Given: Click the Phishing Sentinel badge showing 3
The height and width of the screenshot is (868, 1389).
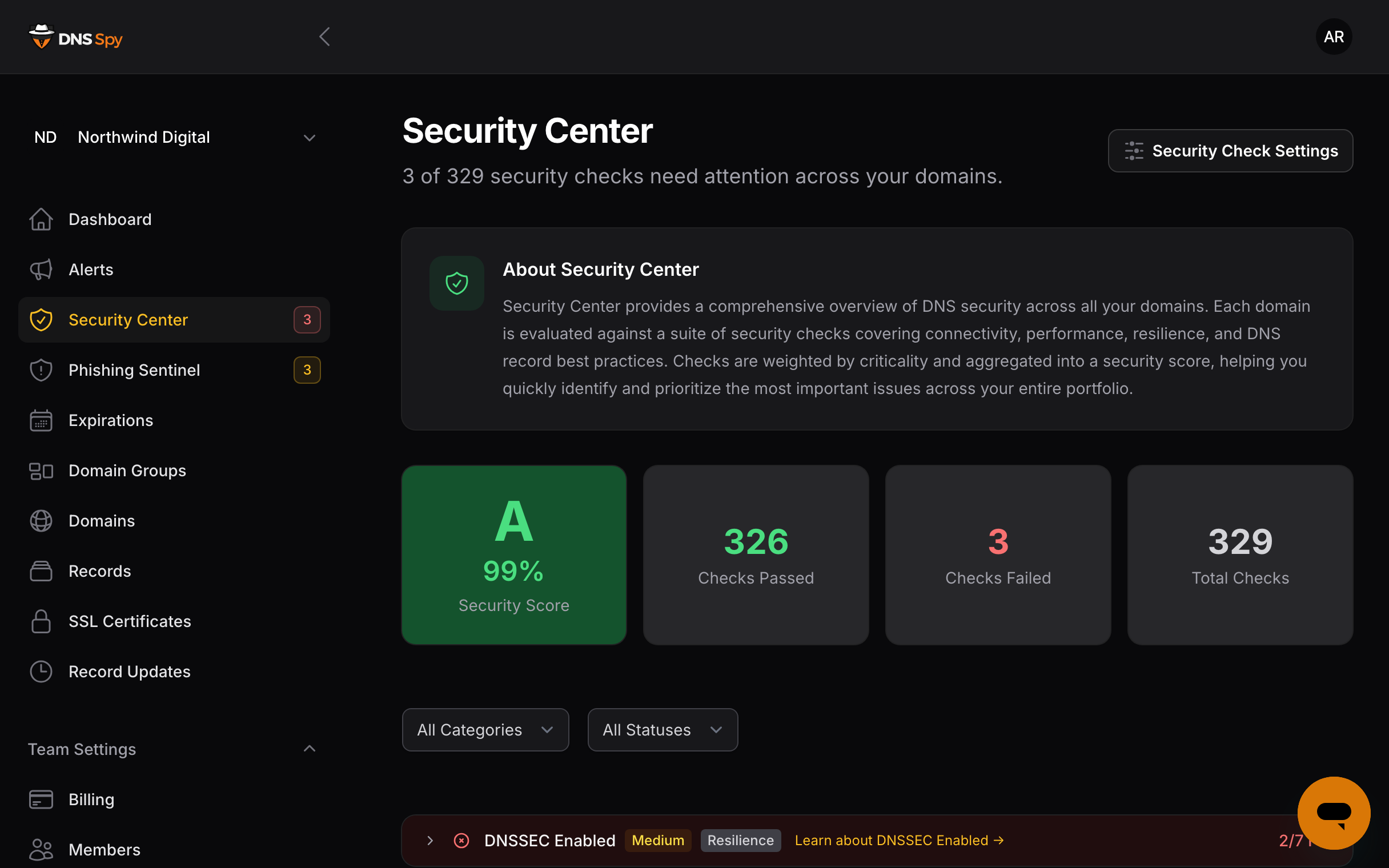Looking at the screenshot, I should pyautogui.click(x=307, y=369).
